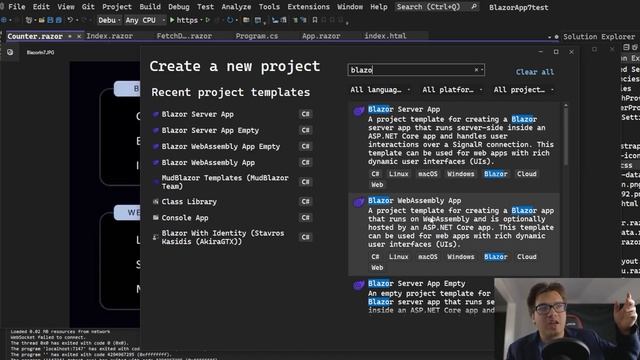Expand the template search history arrow
The width and height of the screenshot is (640, 360).
(x=482, y=70)
